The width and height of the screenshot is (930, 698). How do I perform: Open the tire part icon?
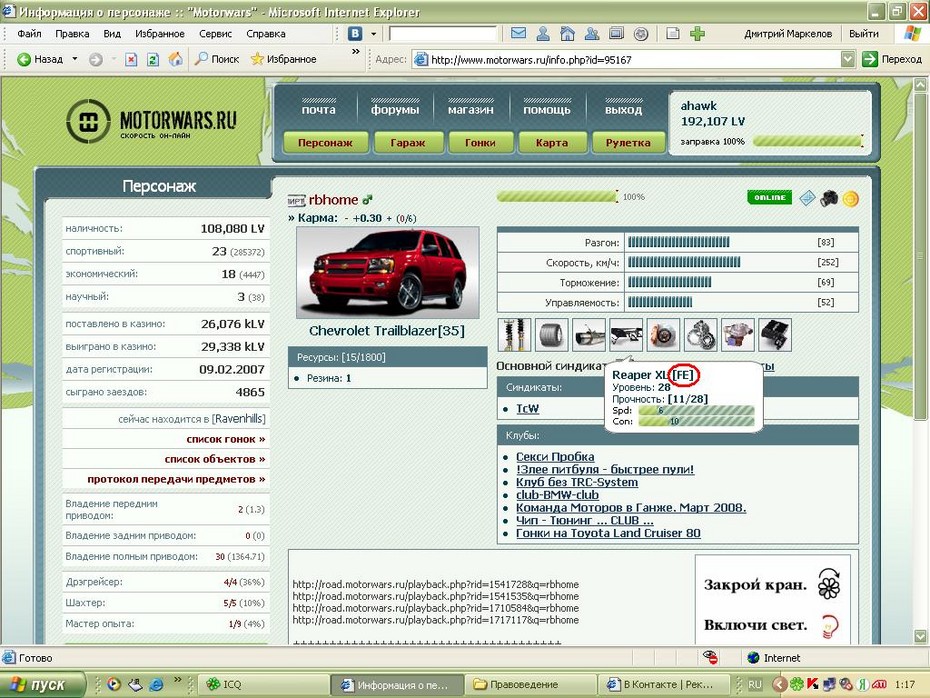(552, 334)
